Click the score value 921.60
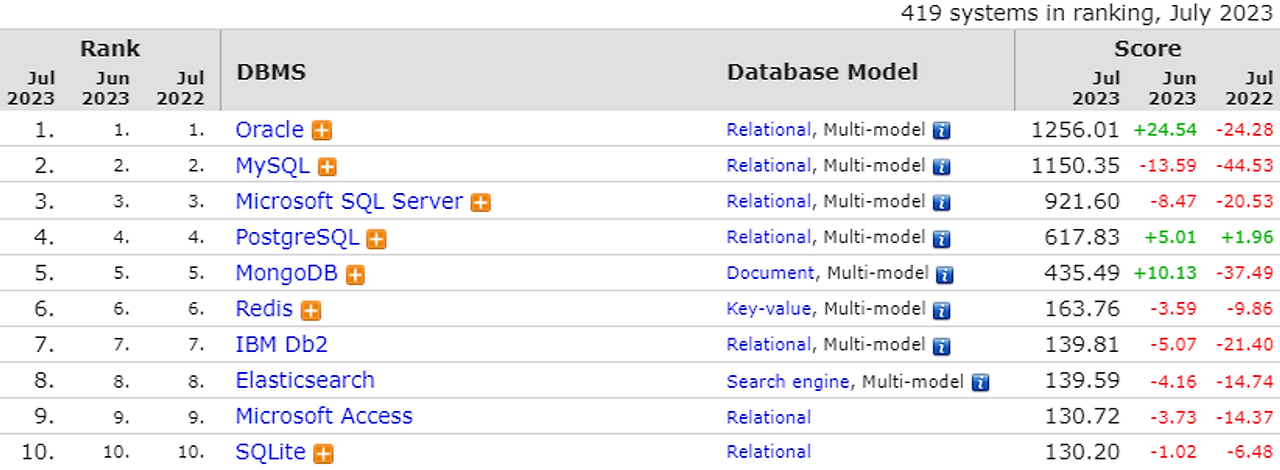Image resolution: width=1280 pixels, height=470 pixels. click(1083, 202)
